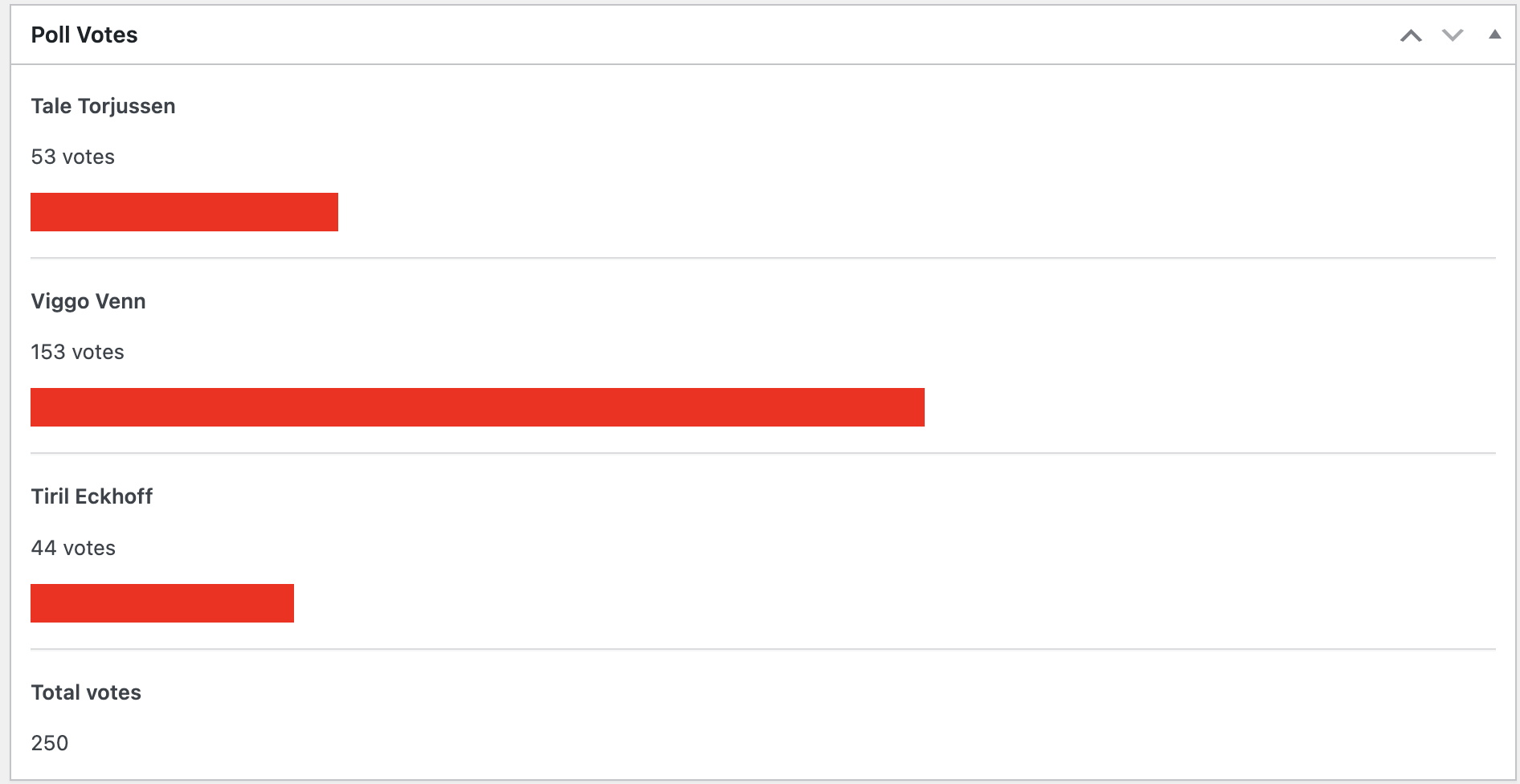
Task: Click the 153 votes count text
Action: pyautogui.click(x=78, y=352)
